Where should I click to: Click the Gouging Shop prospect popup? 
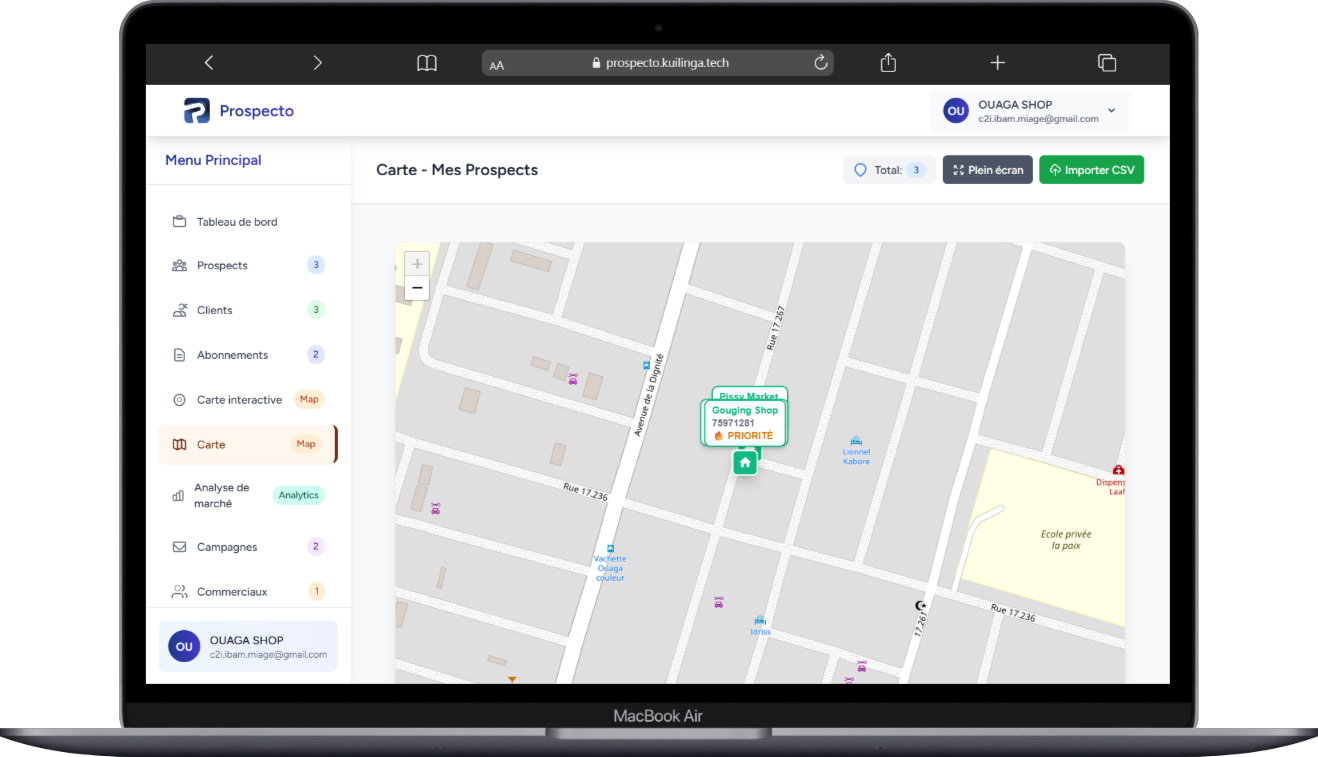744,417
